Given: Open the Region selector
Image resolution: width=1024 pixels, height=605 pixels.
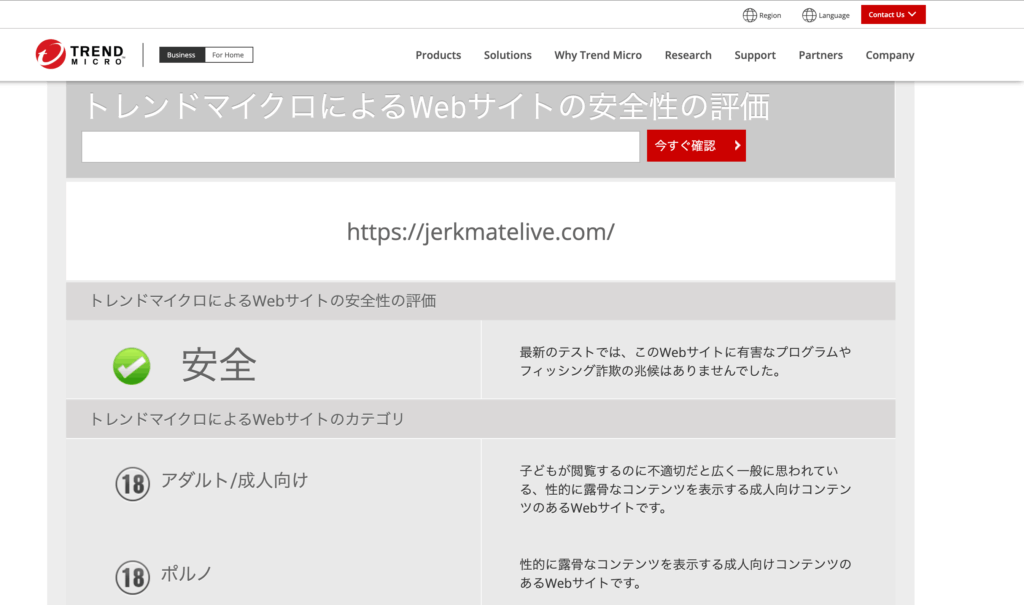Looking at the screenshot, I should coord(762,14).
